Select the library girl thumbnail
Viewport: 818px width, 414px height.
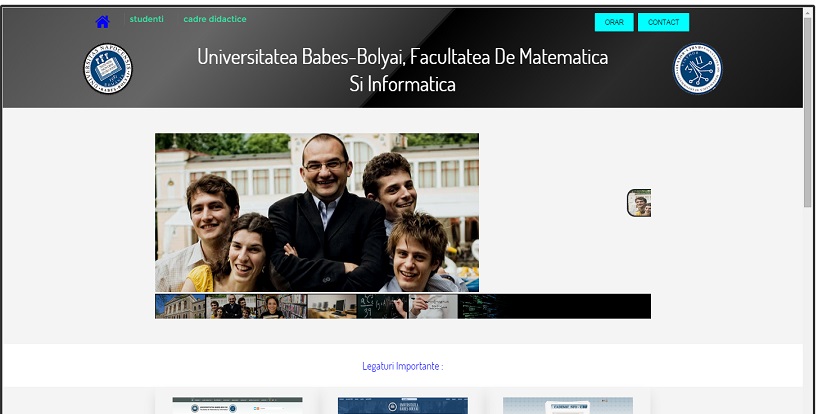point(282,307)
